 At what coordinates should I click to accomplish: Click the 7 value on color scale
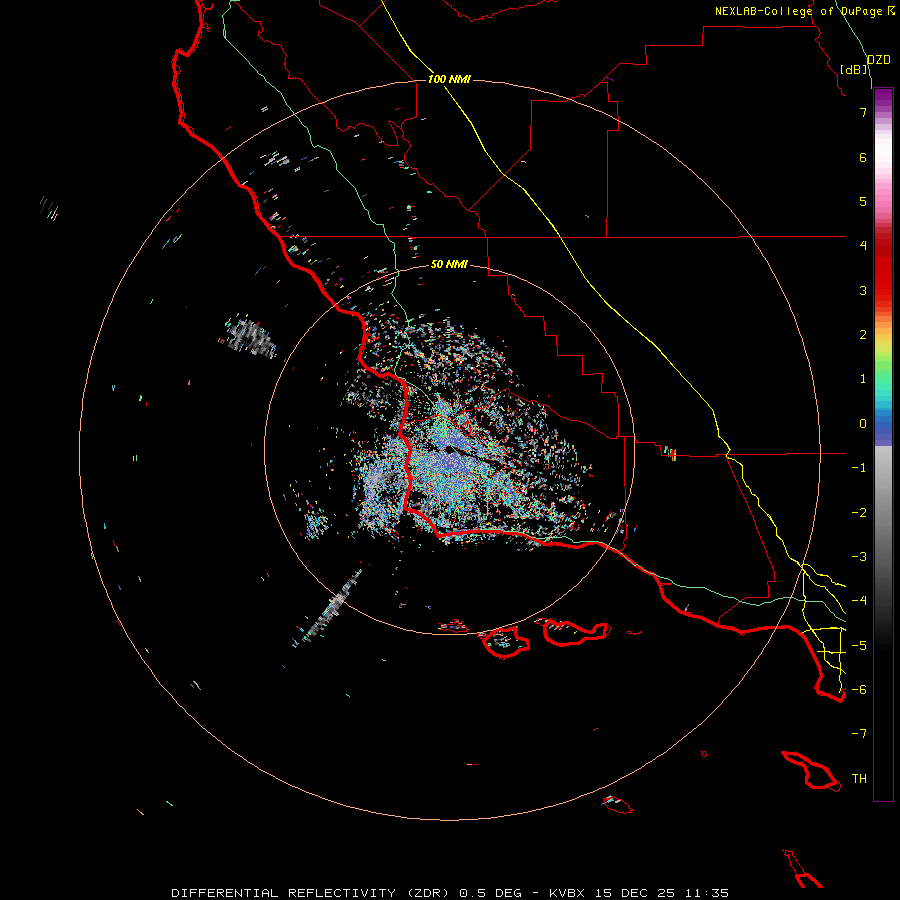863,112
